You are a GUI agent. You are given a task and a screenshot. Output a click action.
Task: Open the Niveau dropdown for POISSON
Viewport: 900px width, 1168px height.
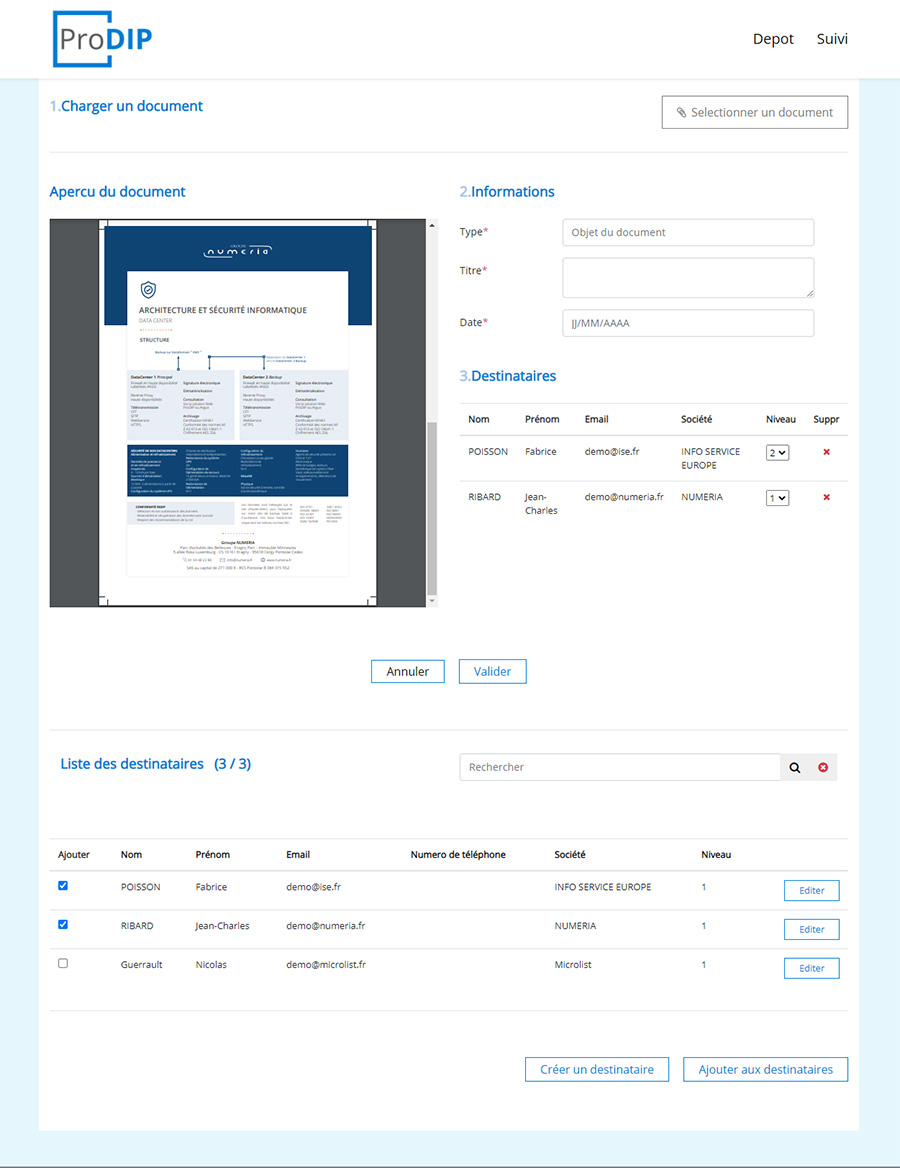click(777, 452)
